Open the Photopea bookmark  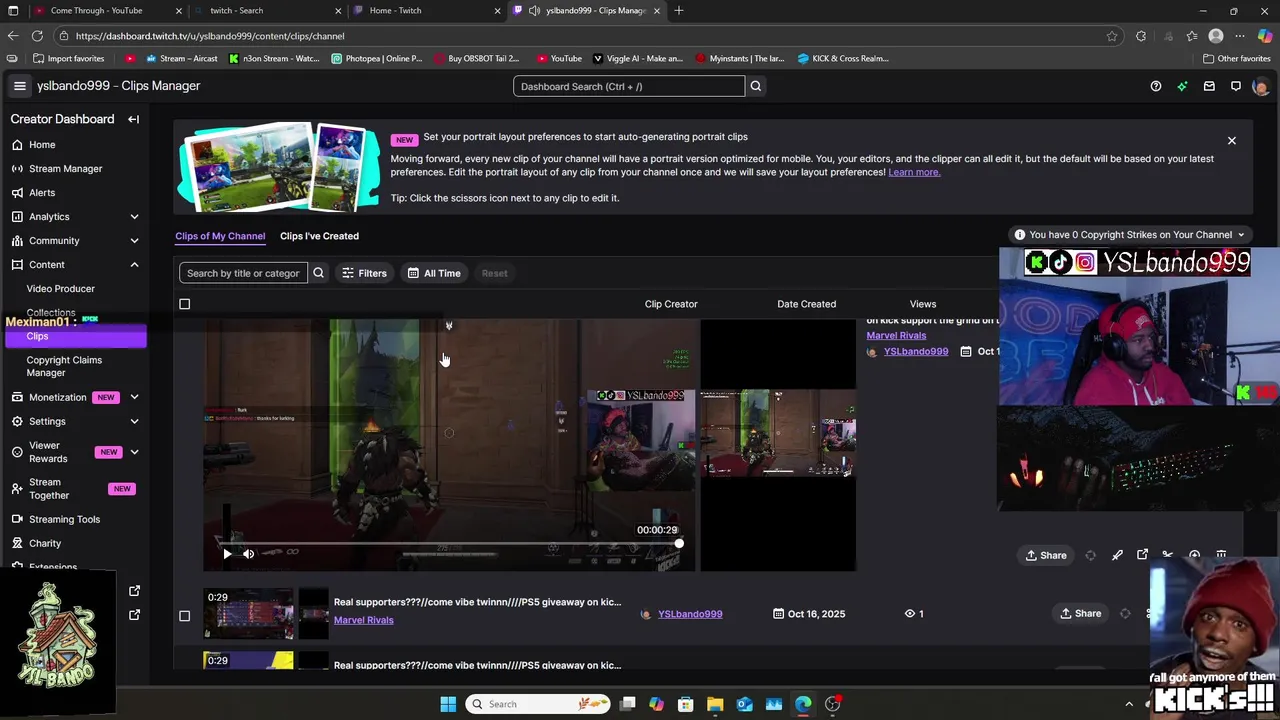[x=376, y=58]
